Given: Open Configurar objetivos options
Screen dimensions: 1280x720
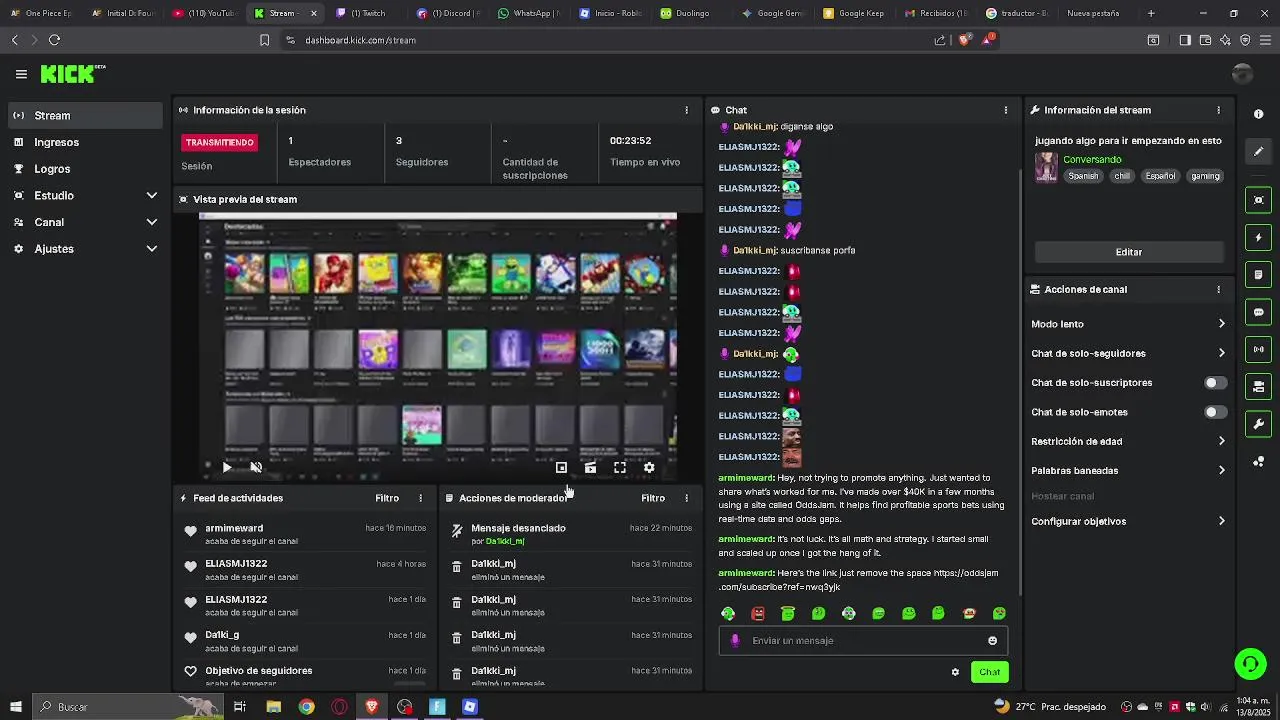Looking at the screenshot, I should (x=1128, y=521).
